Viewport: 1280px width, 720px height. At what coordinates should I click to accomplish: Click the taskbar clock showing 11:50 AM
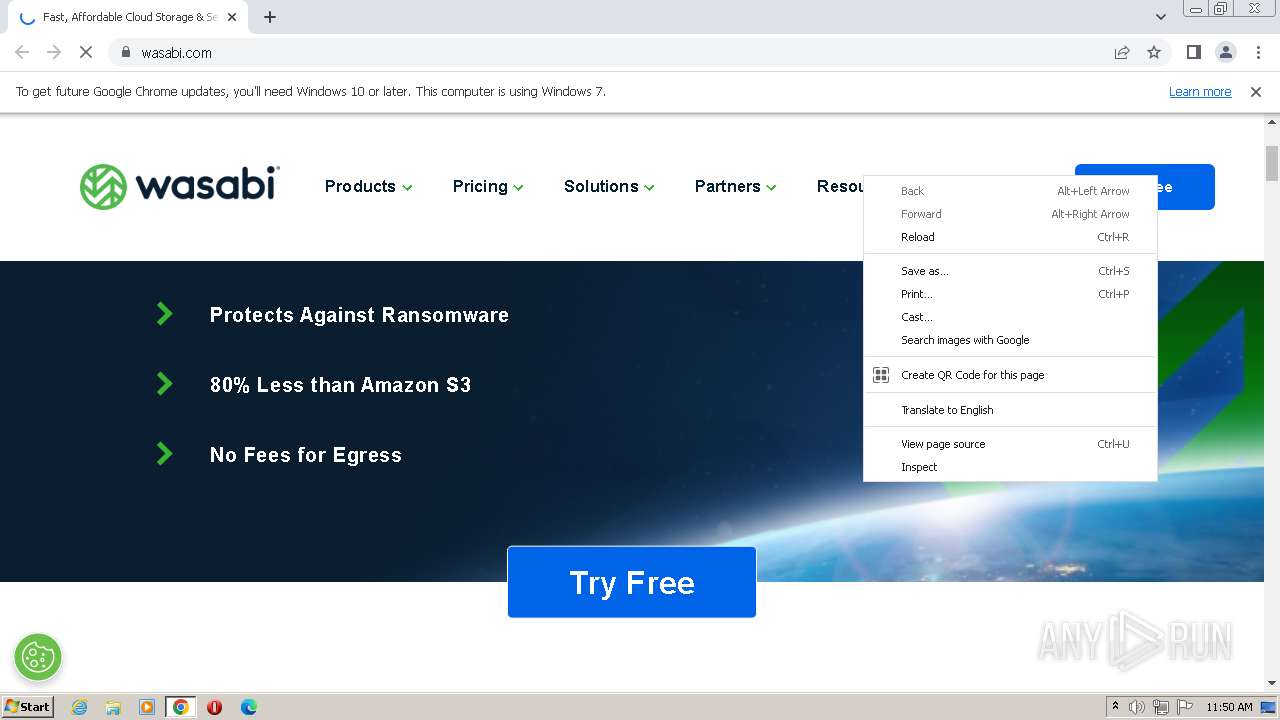pos(1229,707)
